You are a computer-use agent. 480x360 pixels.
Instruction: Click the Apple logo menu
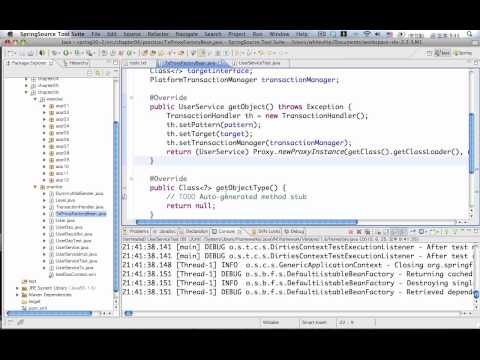pos(10,34)
